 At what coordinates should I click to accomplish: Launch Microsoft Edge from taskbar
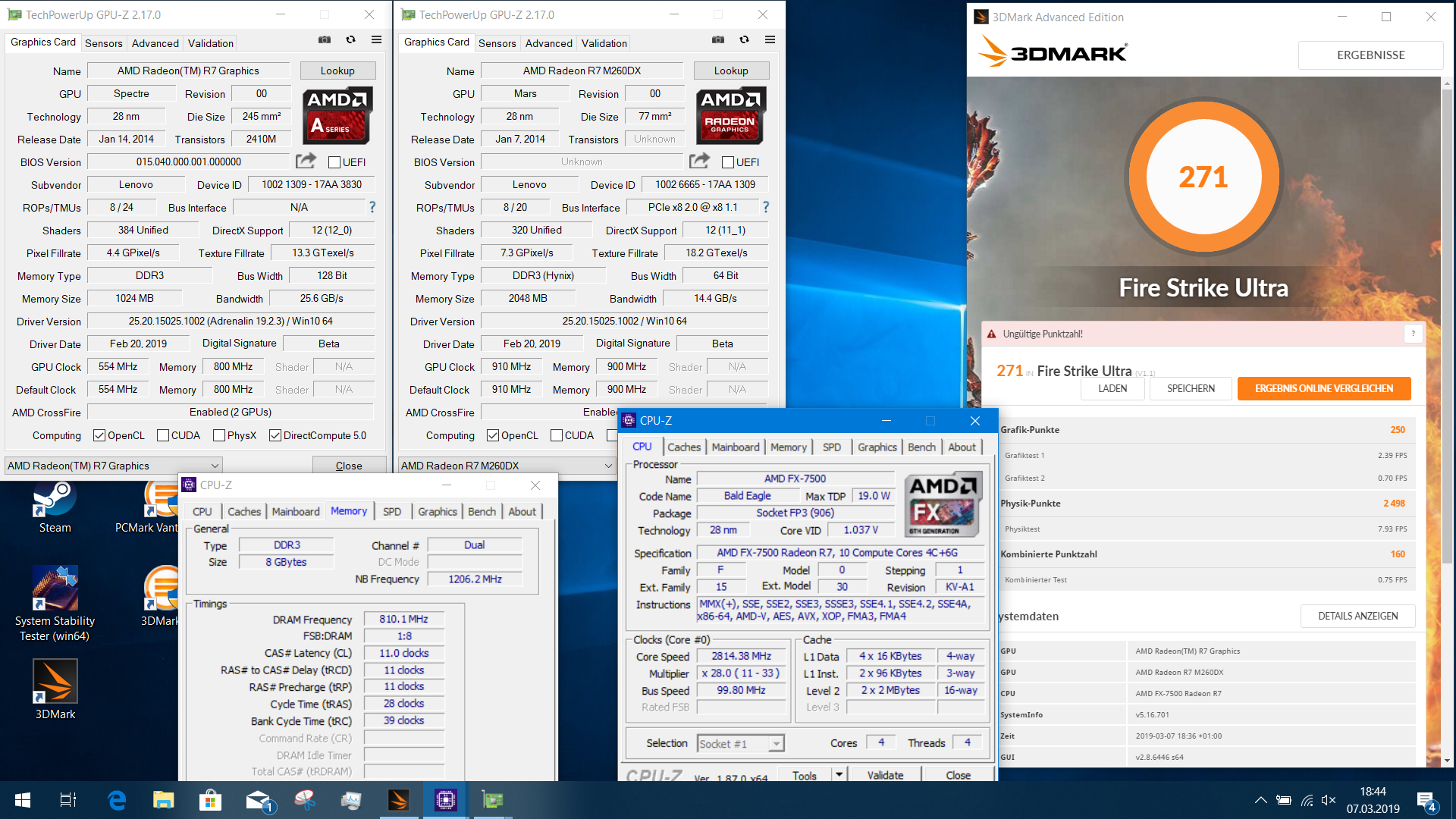117,800
